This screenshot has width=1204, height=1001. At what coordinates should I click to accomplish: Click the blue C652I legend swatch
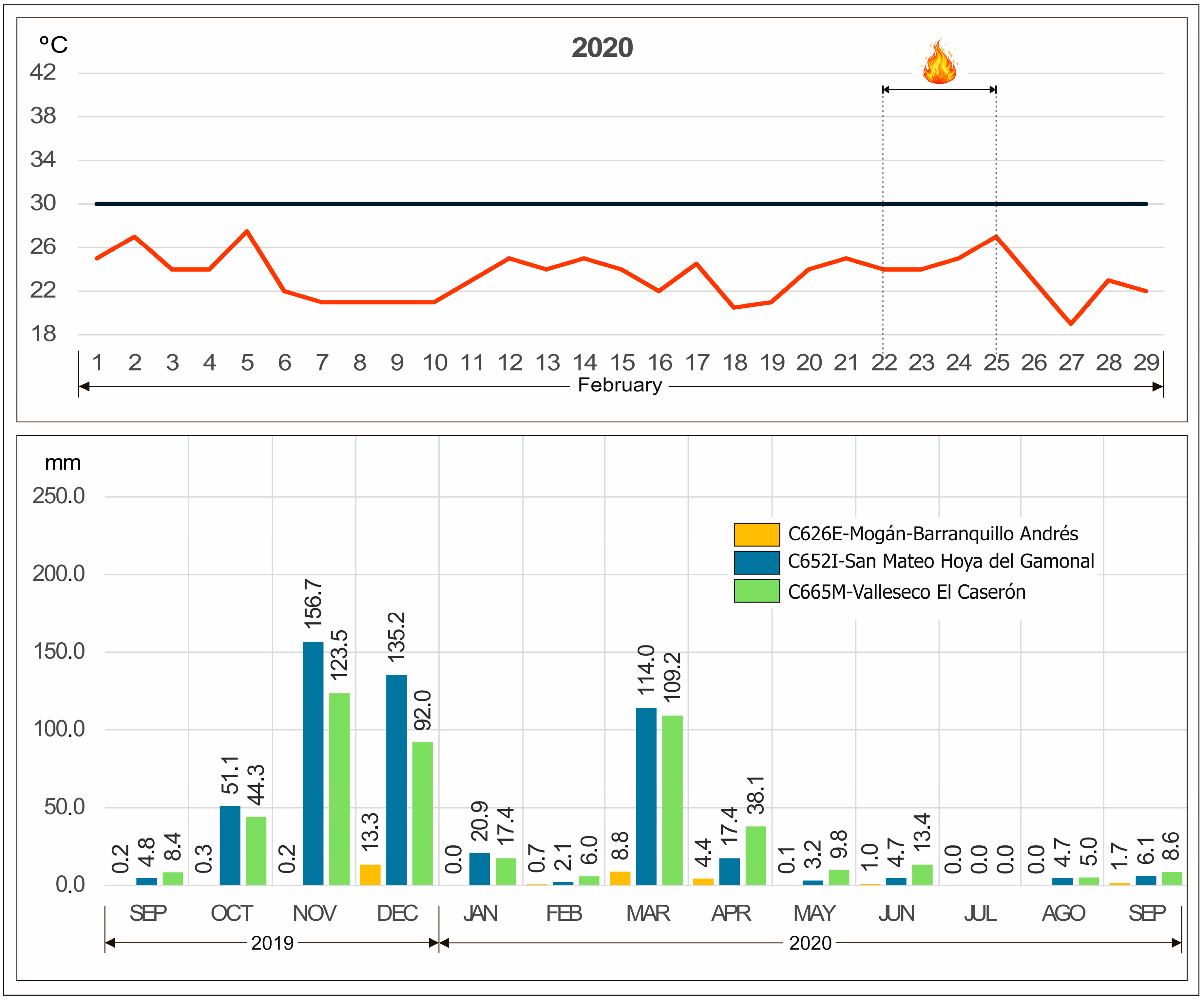757,562
